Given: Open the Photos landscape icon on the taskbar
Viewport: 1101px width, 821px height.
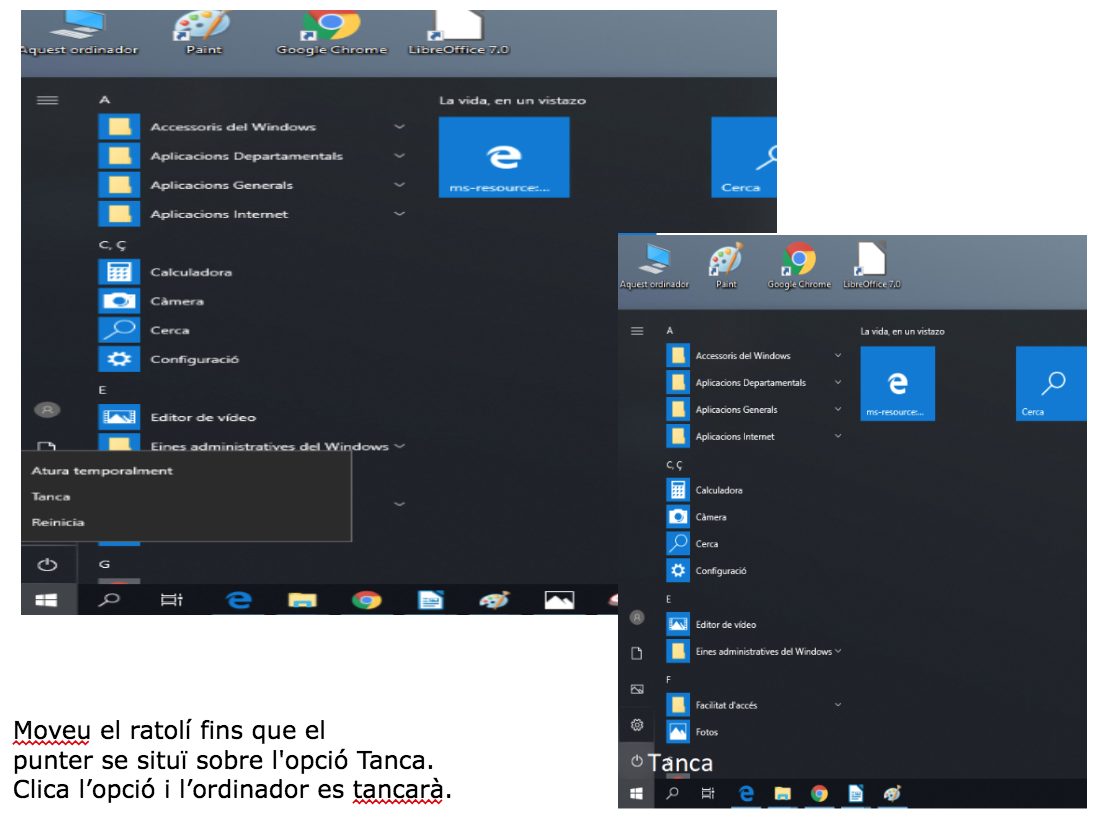Looking at the screenshot, I should tap(559, 600).
